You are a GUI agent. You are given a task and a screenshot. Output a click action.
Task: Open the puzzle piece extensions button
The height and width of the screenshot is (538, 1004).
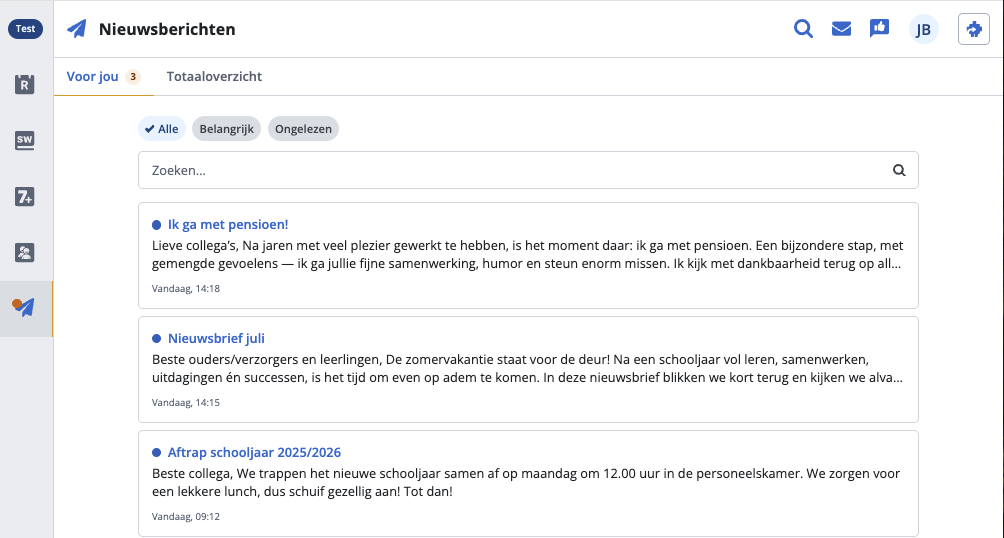pyautogui.click(x=974, y=29)
